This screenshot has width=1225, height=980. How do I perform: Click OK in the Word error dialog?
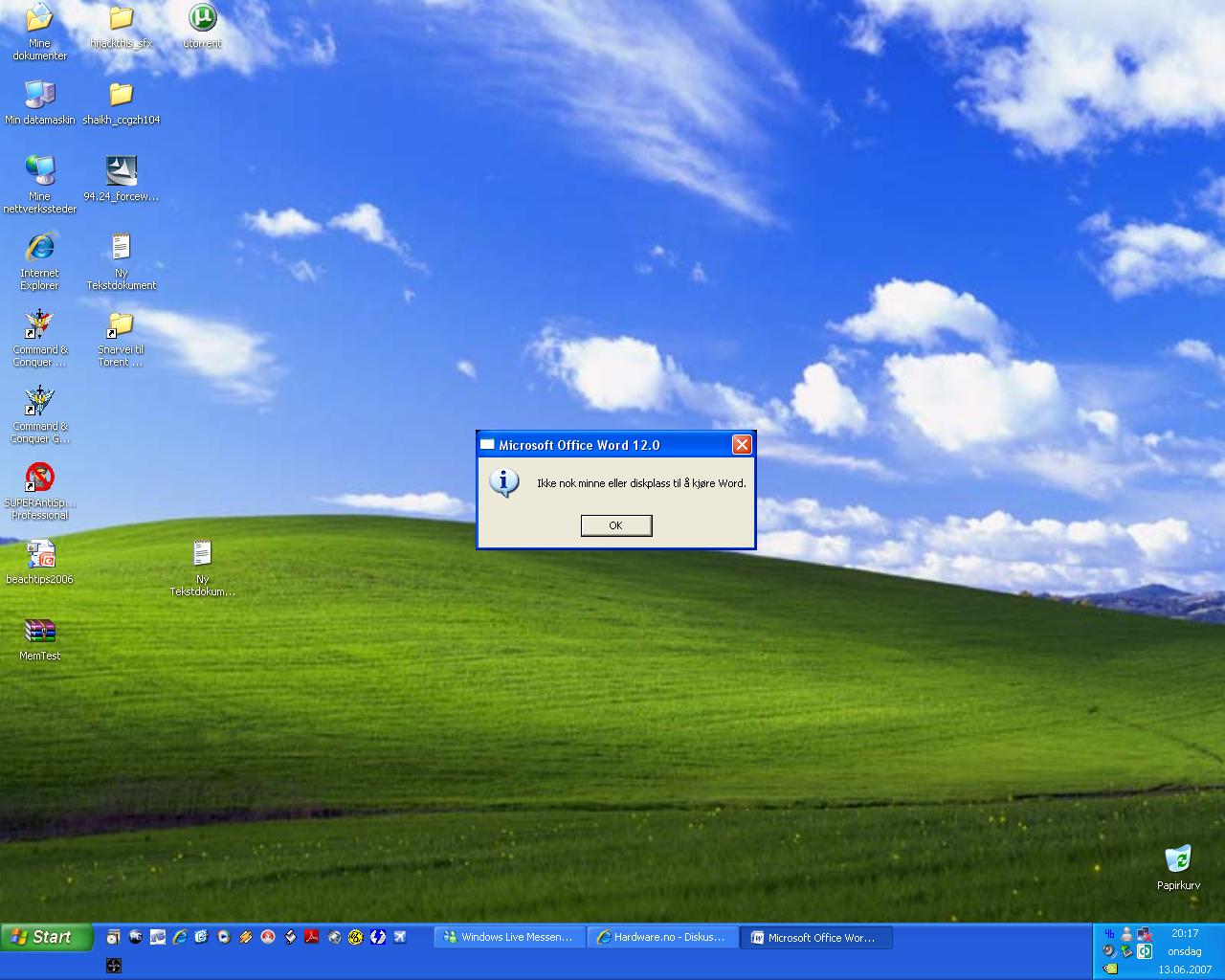coord(616,525)
